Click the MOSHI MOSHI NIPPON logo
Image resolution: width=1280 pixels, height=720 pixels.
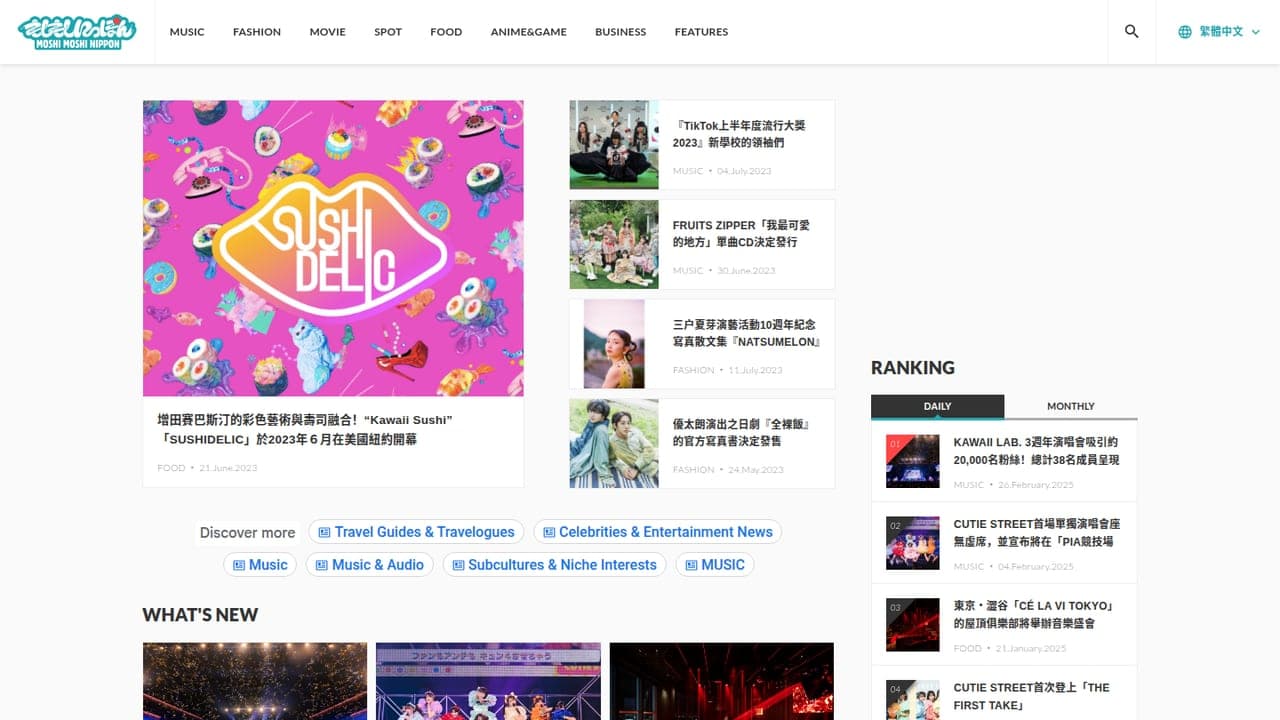[x=77, y=32]
